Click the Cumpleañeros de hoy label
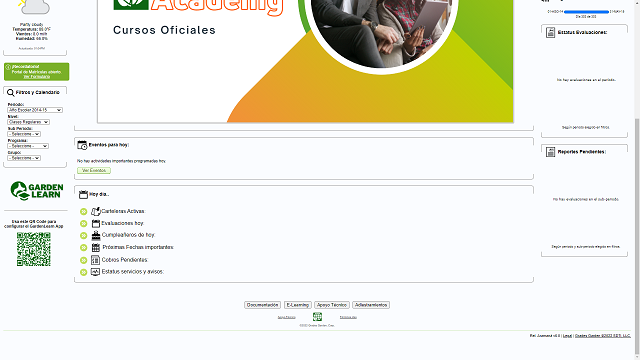 [x=129, y=235]
